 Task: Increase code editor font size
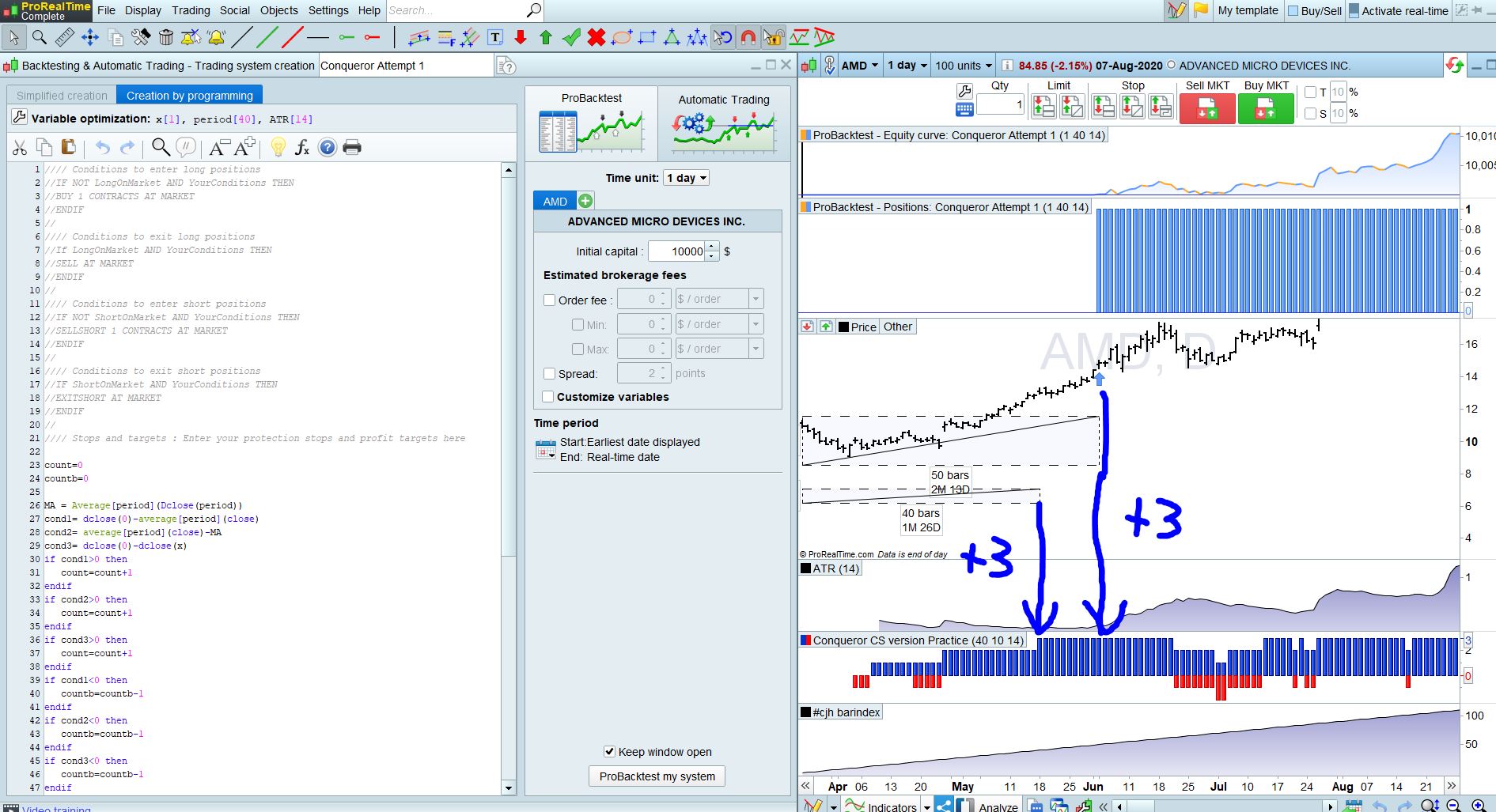click(244, 147)
